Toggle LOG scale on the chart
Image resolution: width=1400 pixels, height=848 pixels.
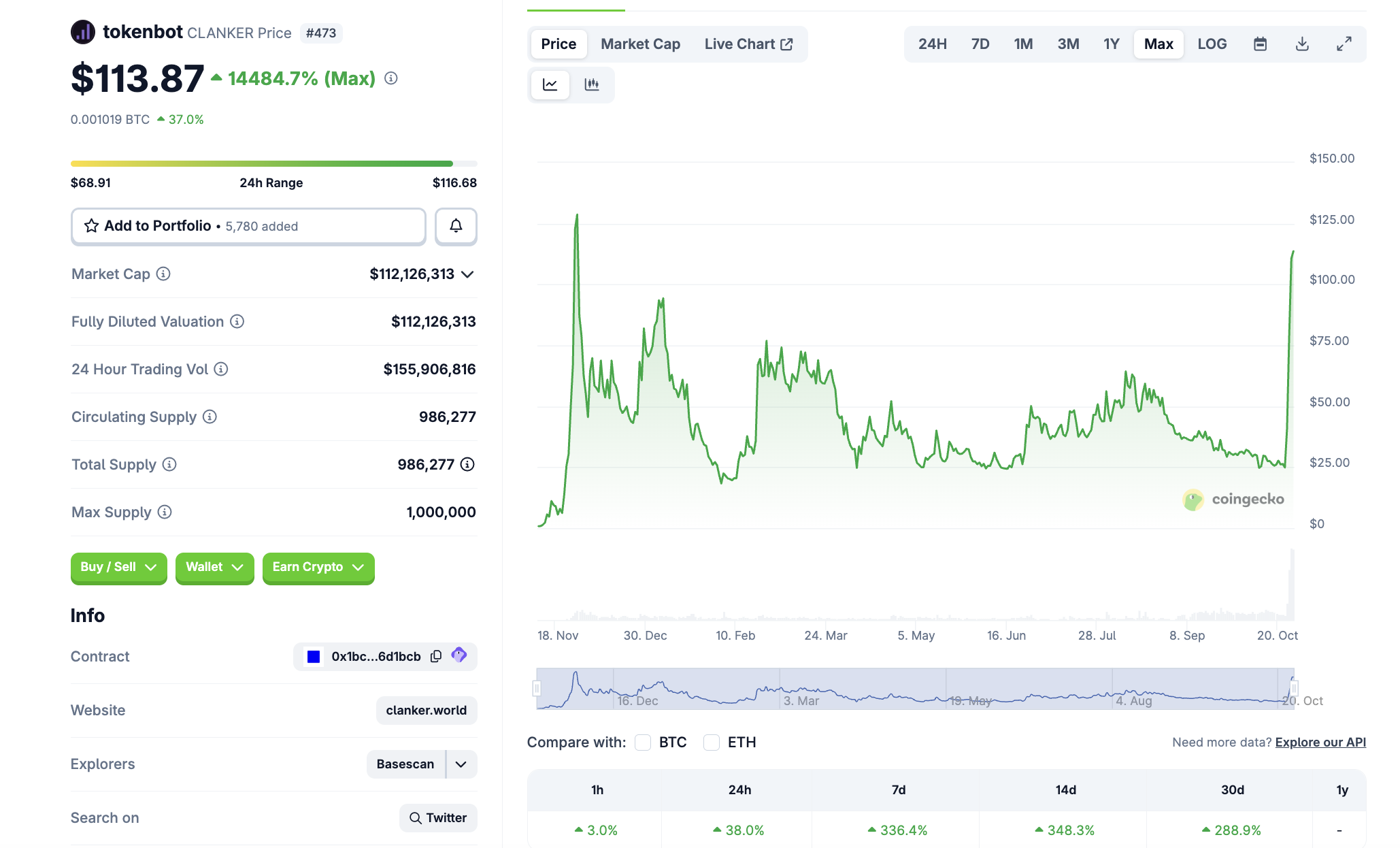coord(1212,44)
